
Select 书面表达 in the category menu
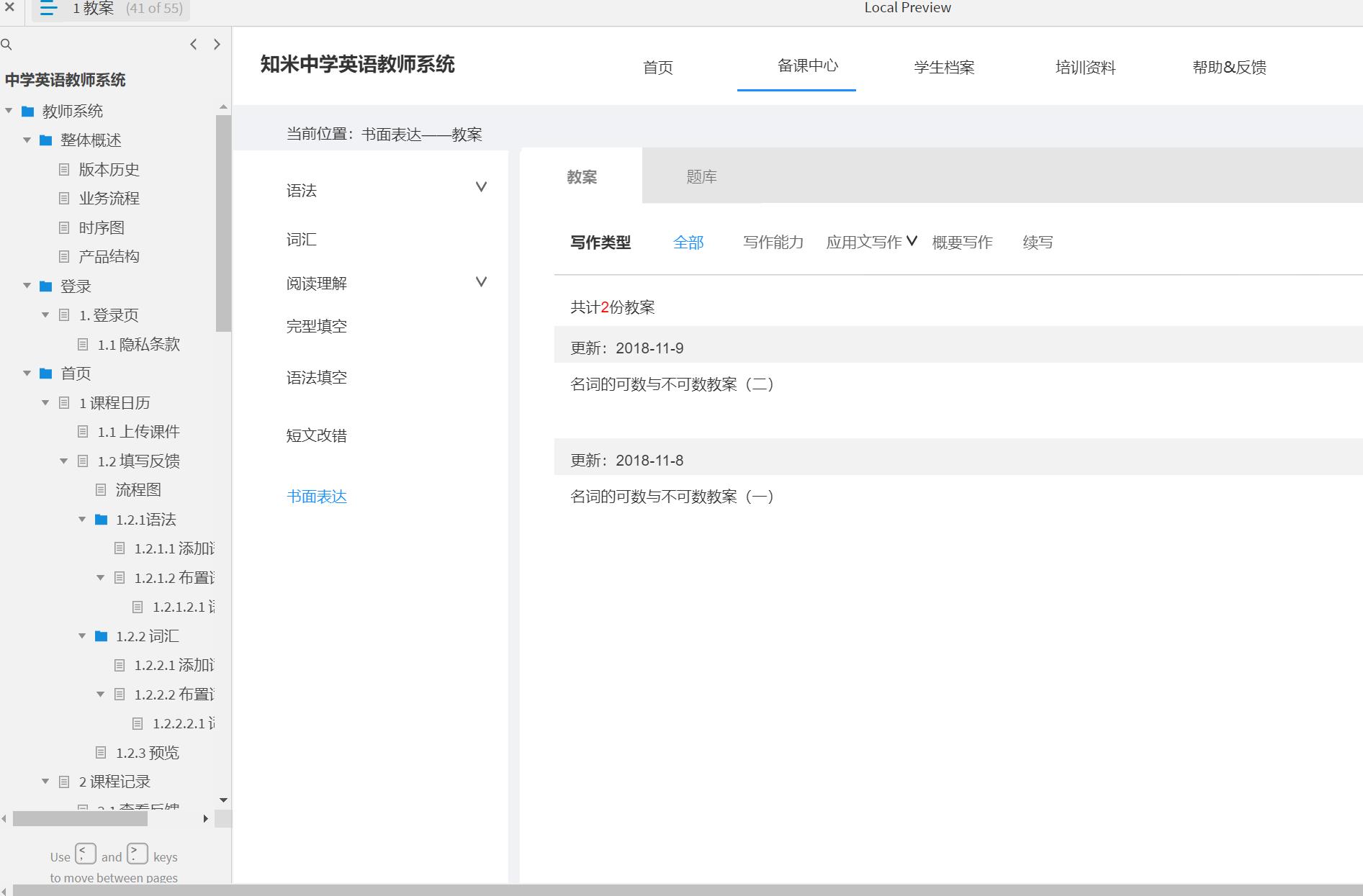pyautogui.click(x=317, y=497)
